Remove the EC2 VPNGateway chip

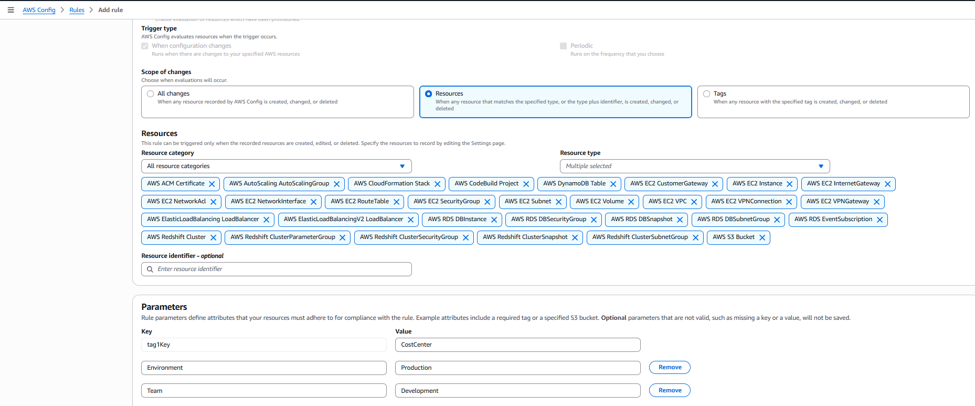tap(877, 202)
